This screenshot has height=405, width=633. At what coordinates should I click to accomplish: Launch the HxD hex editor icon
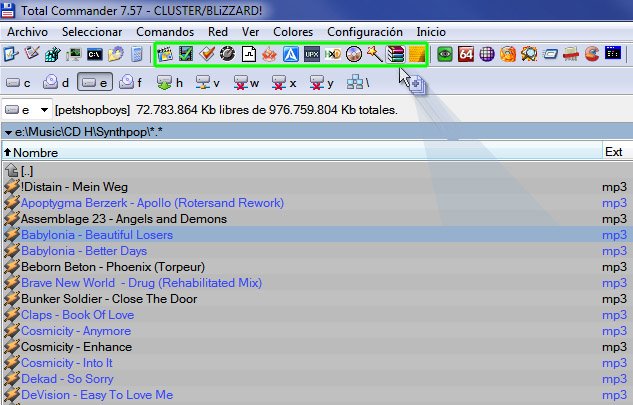(333, 54)
